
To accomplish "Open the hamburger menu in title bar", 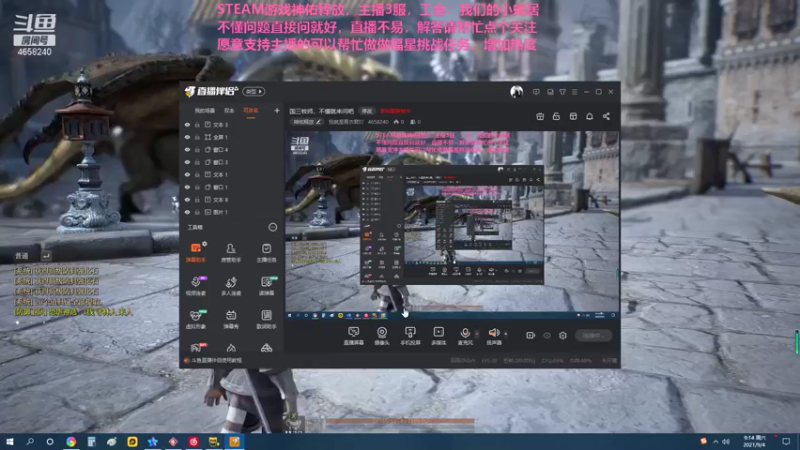I will [x=574, y=92].
